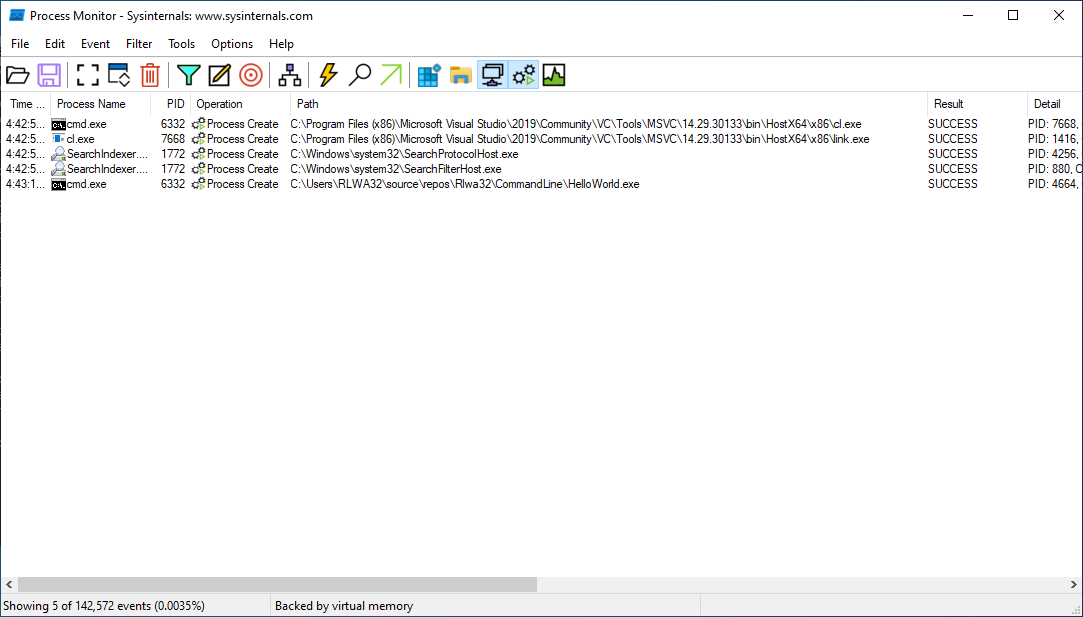Save the captured events
Screen dimensions: 1083x617
[49, 74]
